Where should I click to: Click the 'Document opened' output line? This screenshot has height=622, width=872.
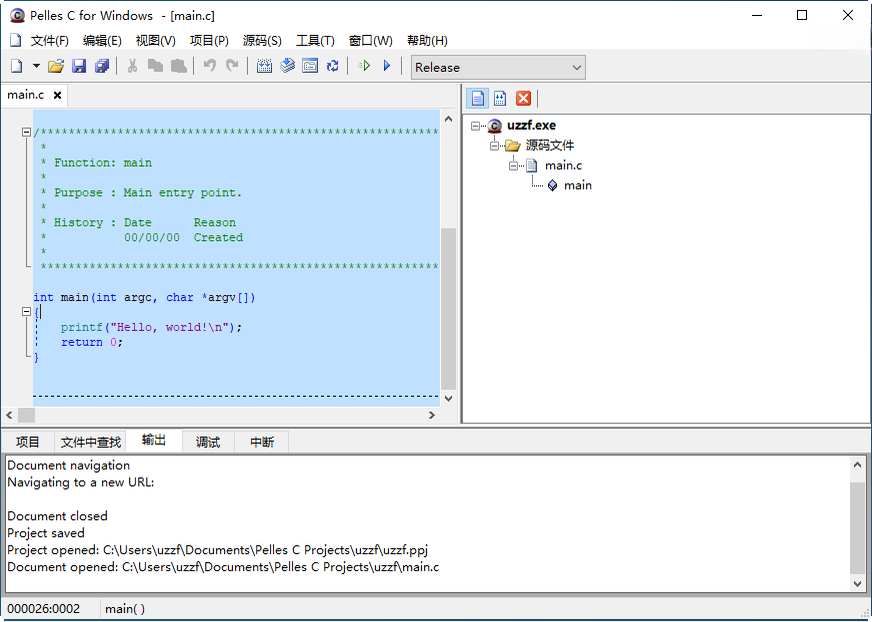point(223,567)
